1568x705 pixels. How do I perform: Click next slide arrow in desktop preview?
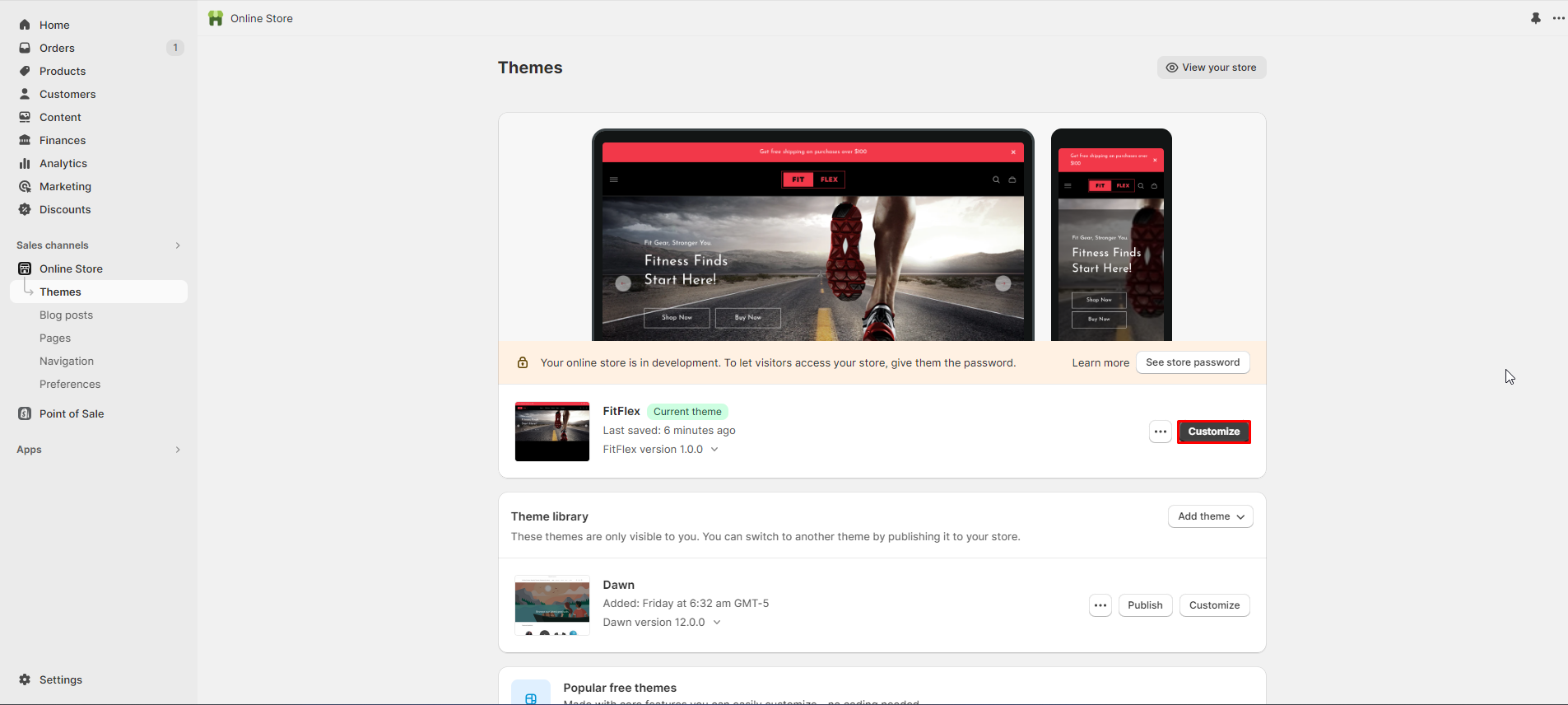tap(1003, 283)
